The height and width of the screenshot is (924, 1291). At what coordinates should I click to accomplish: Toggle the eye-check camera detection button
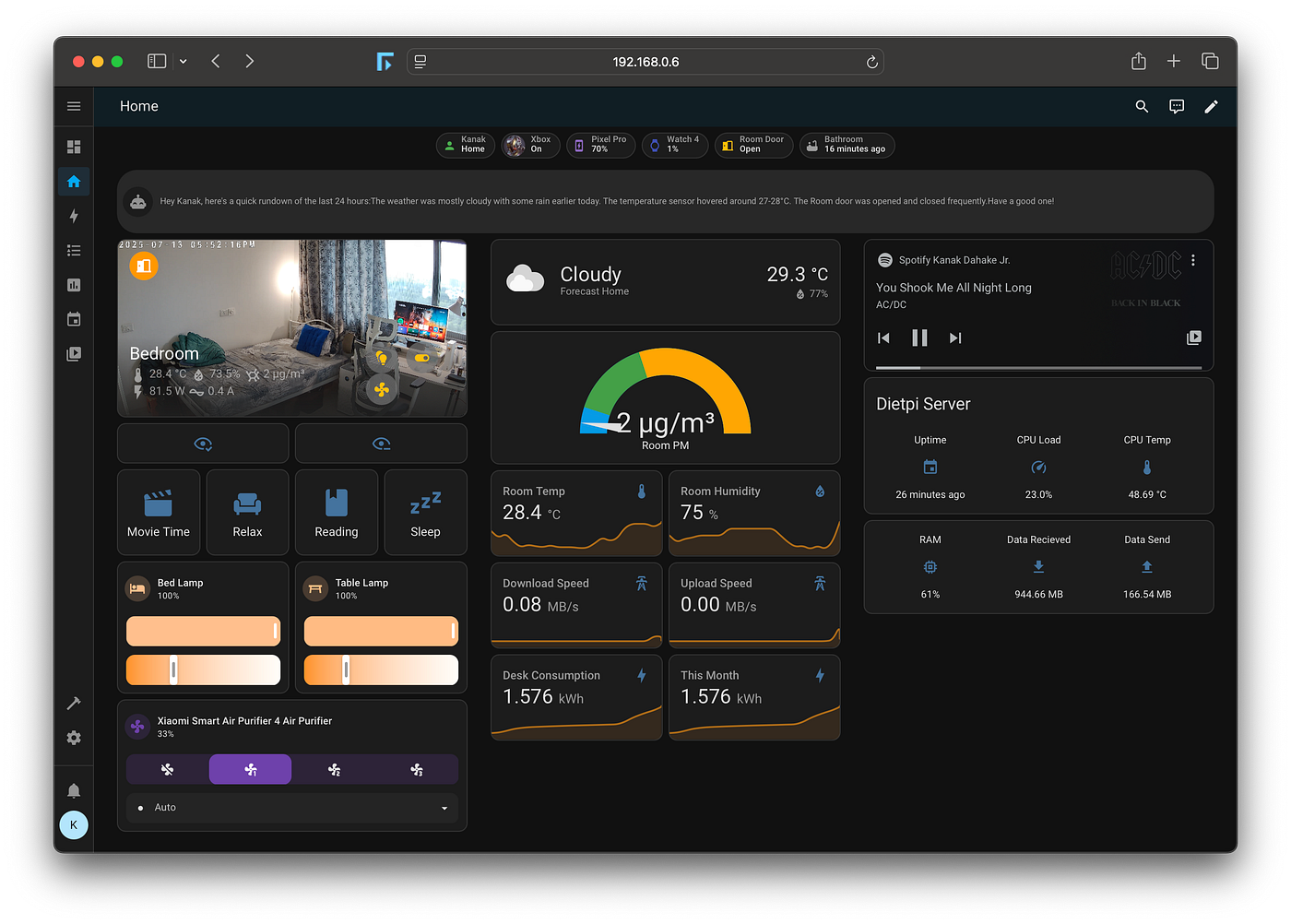pos(202,444)
